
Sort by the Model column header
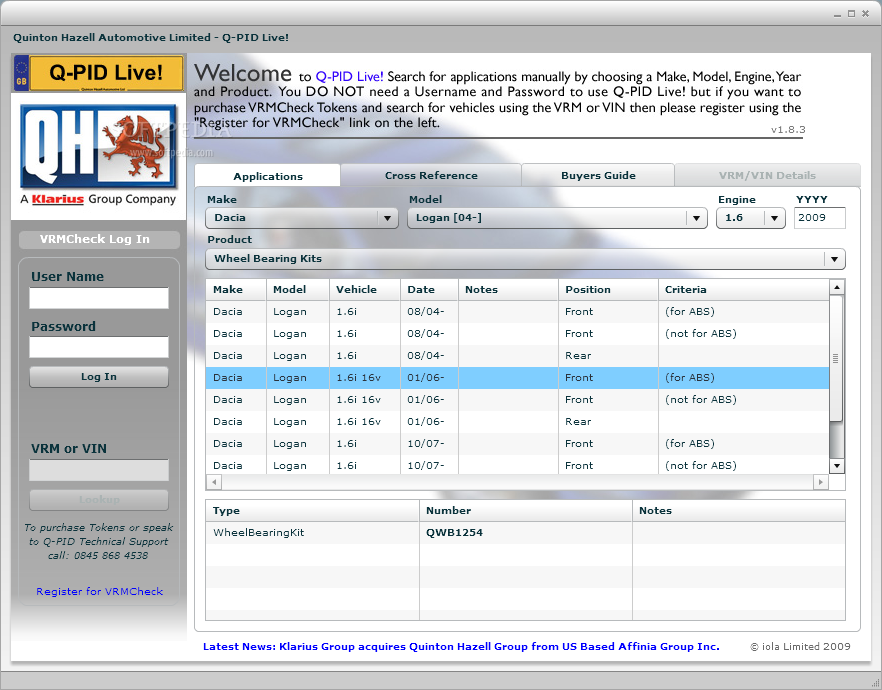point(298,290)
